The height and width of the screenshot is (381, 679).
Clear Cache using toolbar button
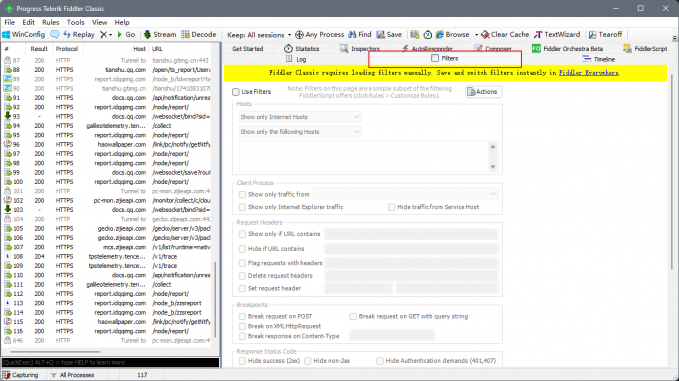tap(505, 35)
